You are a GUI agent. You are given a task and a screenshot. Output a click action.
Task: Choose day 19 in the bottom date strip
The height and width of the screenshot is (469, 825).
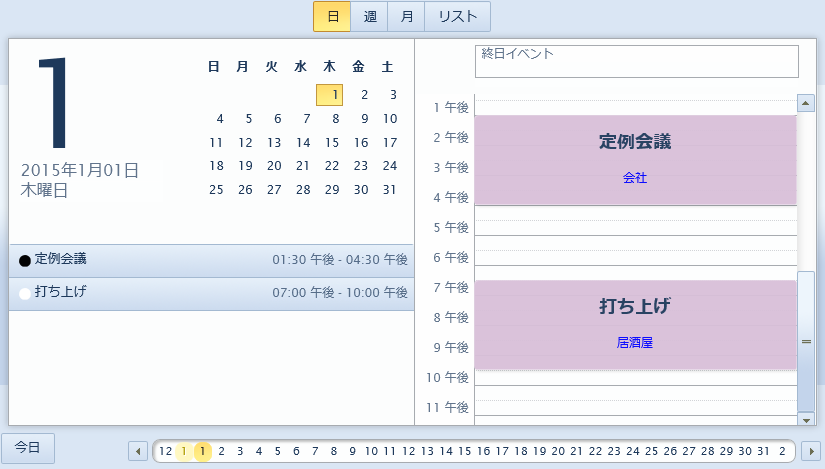pyautogui.click(x=540, y=451)
